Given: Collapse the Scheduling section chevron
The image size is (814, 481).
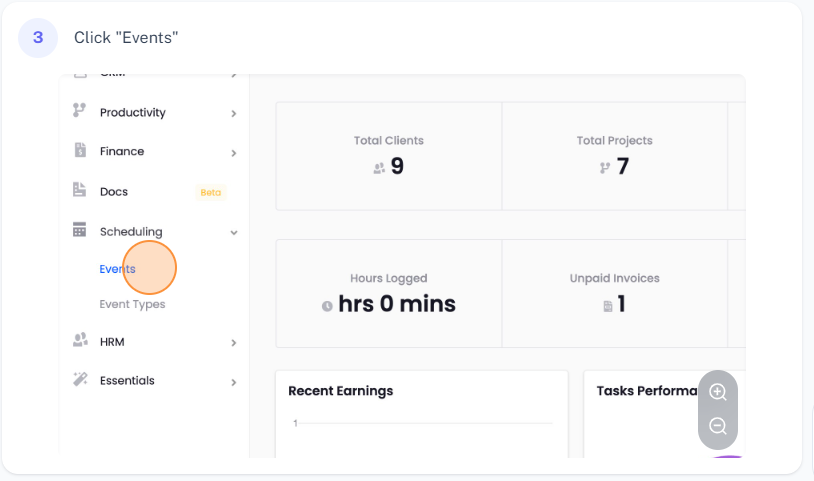Looking at the screenshot, I should coord(234,233).
